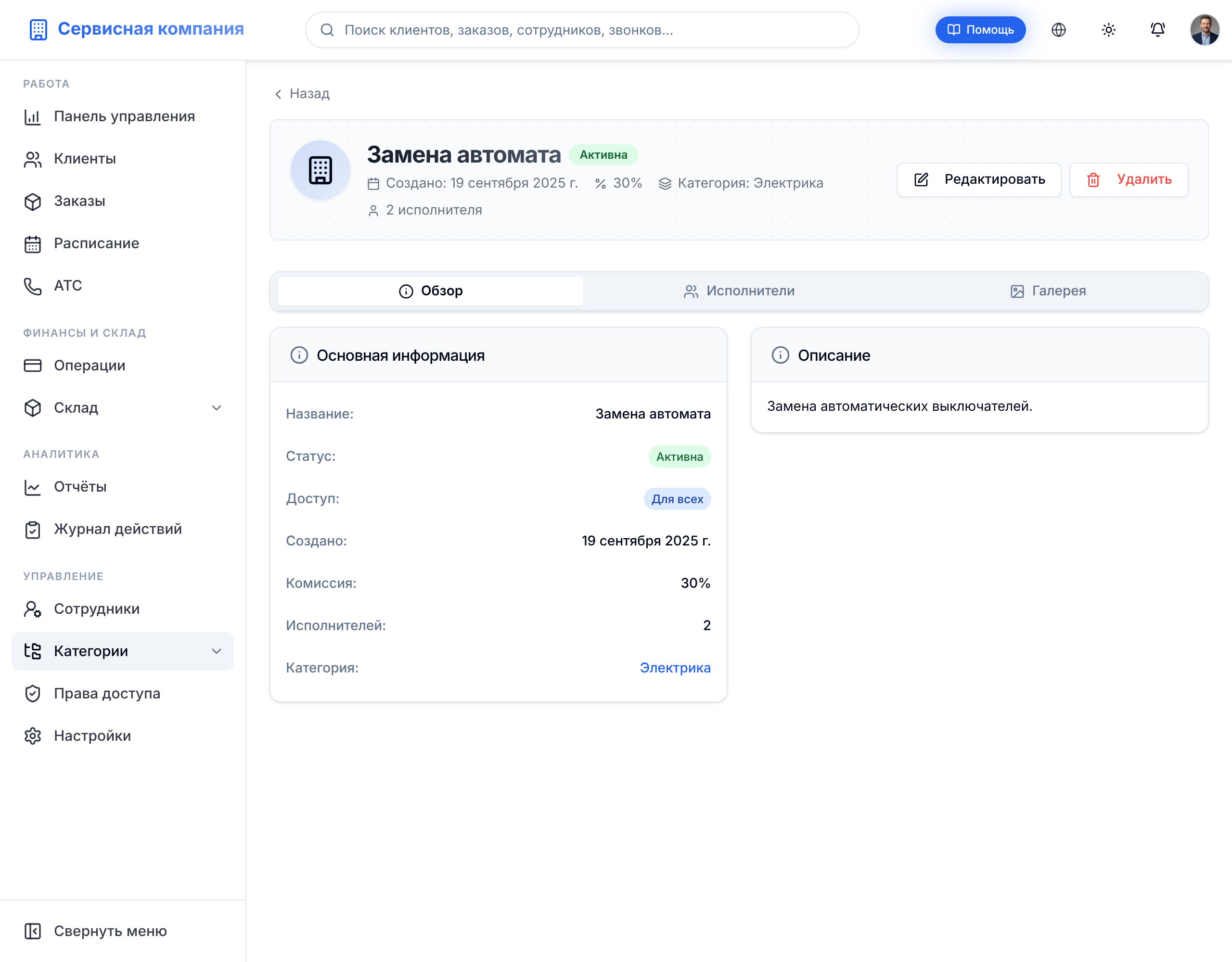The width and height of the screenshot is (1232, 962).
Task: Toggle light theme sun icon
Action: [1108, 30]
